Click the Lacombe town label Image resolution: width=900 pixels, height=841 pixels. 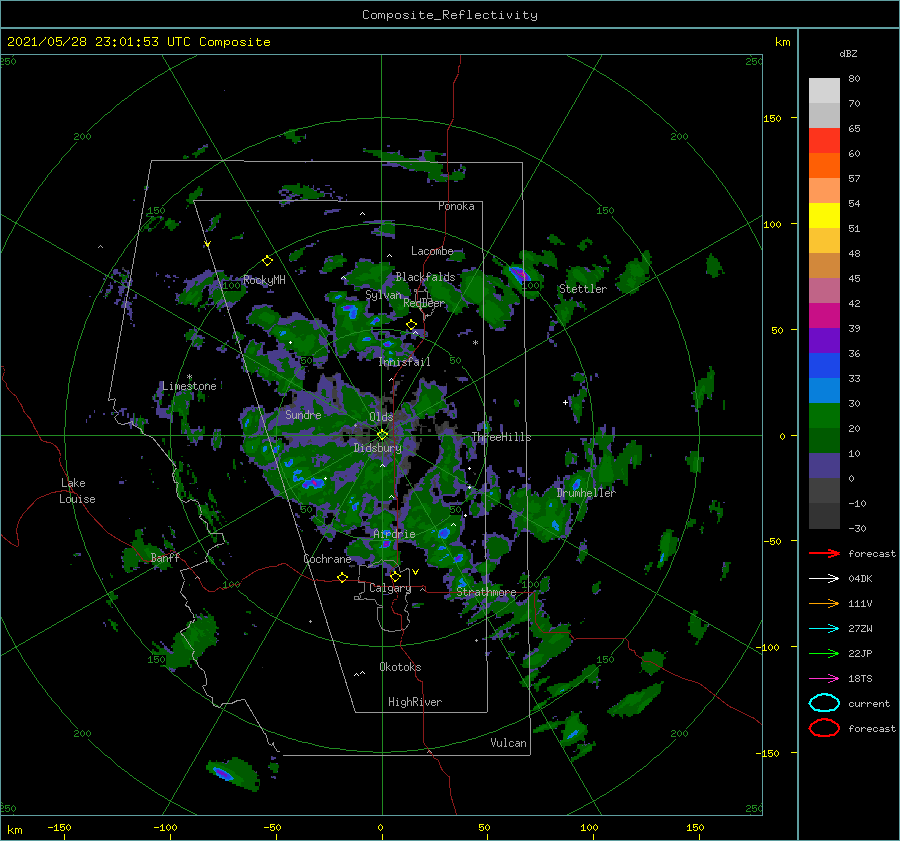(x=432, y=251)
